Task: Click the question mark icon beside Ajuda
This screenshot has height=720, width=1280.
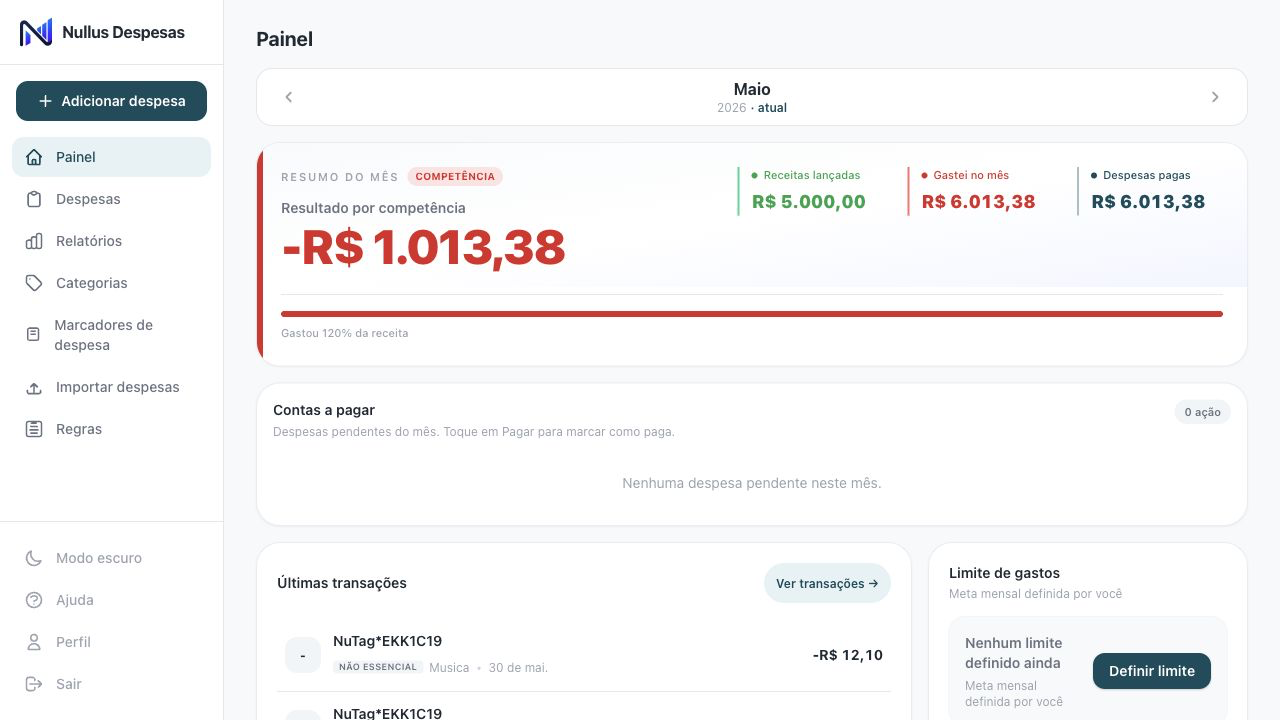Action: click(x=34, y=600)
